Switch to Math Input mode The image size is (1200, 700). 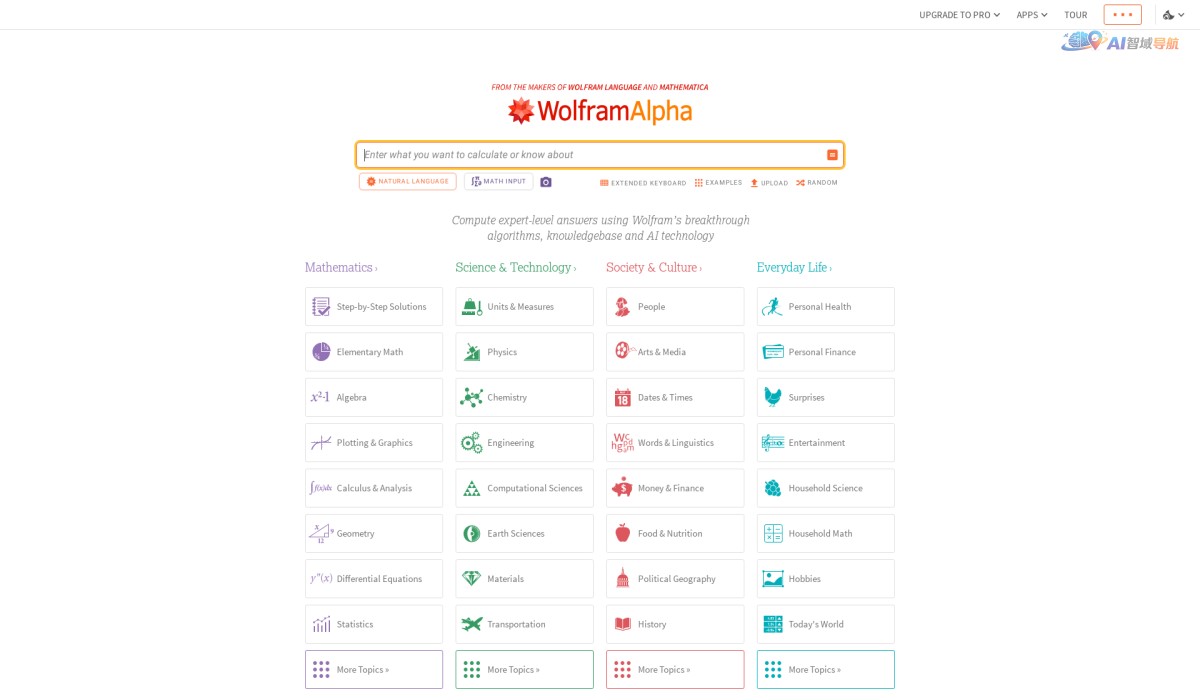[497, 181]
